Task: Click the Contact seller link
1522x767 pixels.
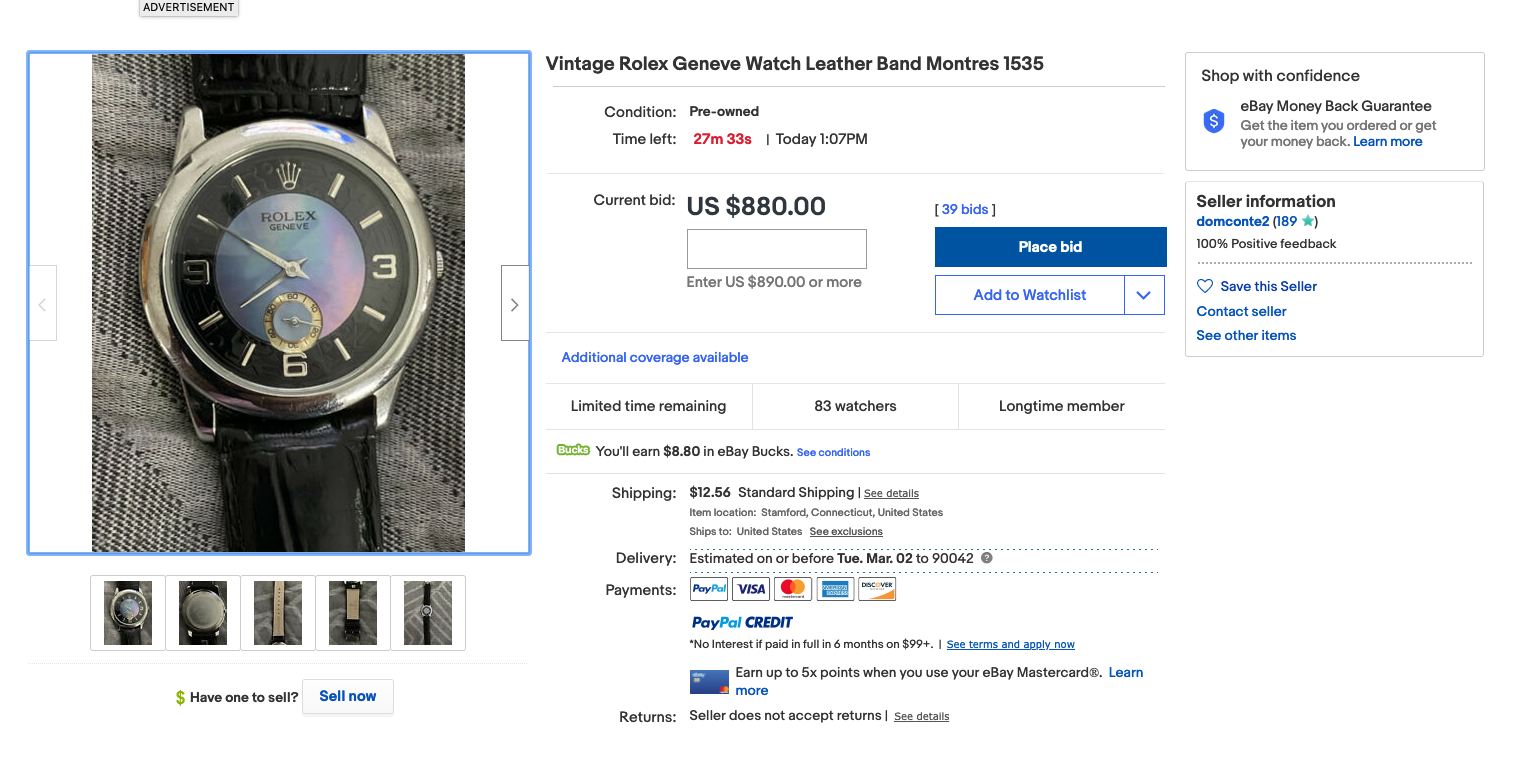Action: (1241, 311)
